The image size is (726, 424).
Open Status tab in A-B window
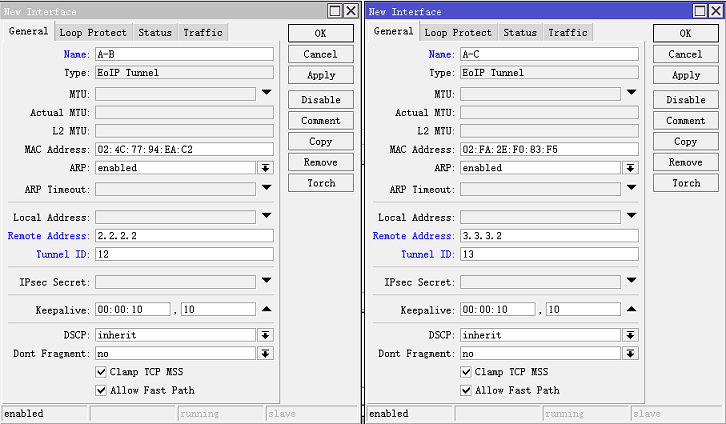pos(155,33)
